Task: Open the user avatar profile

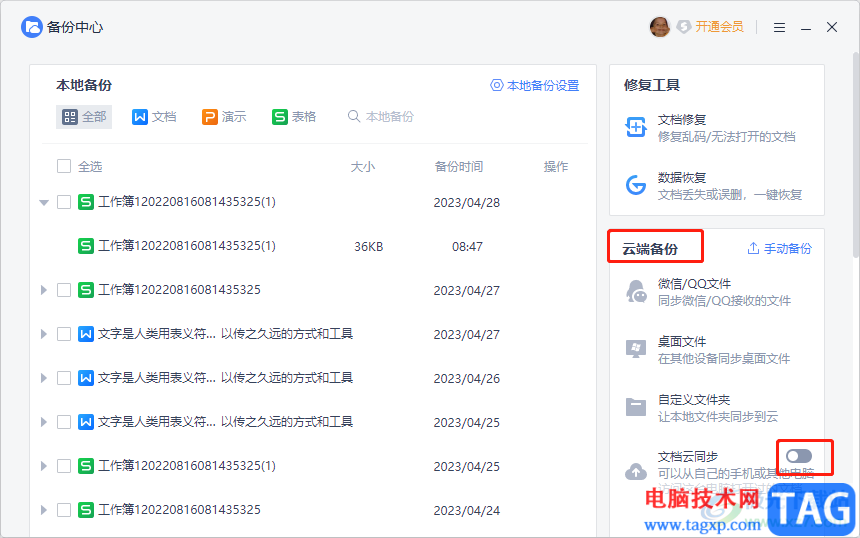Action: pyautogui.click(x=659, y=26)
